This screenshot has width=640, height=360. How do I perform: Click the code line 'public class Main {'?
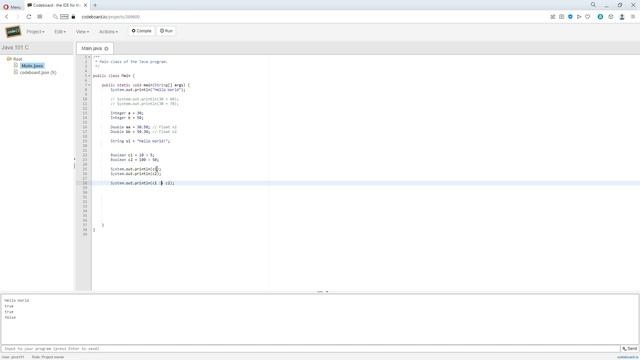tap(113, 76)
